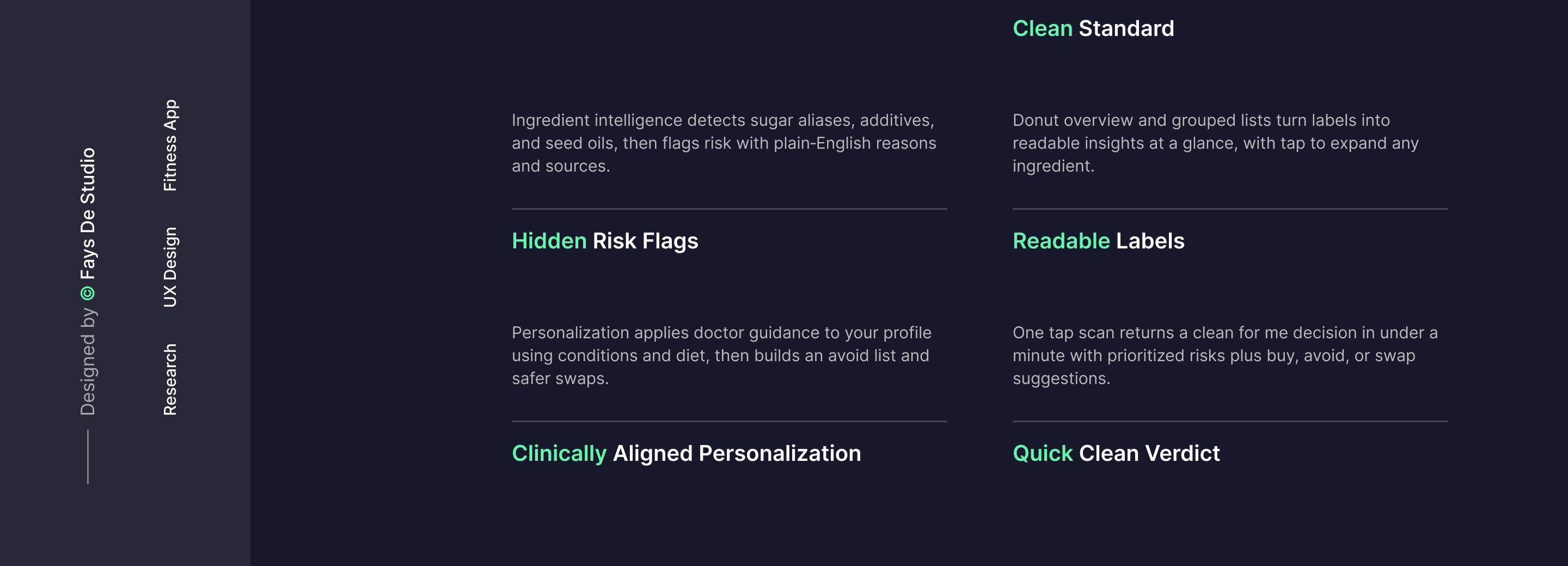The width and height of the screenshot is (1568, 566).
Task: Click the vertical line under 'Designed by'
Action: click(x=88, y=457)
